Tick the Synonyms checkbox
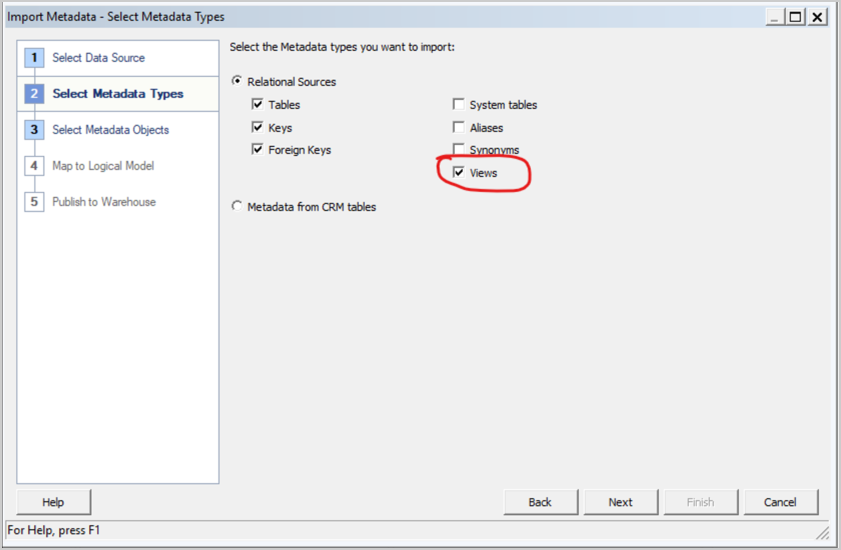The image size is (841, 550). coord(459,150)
